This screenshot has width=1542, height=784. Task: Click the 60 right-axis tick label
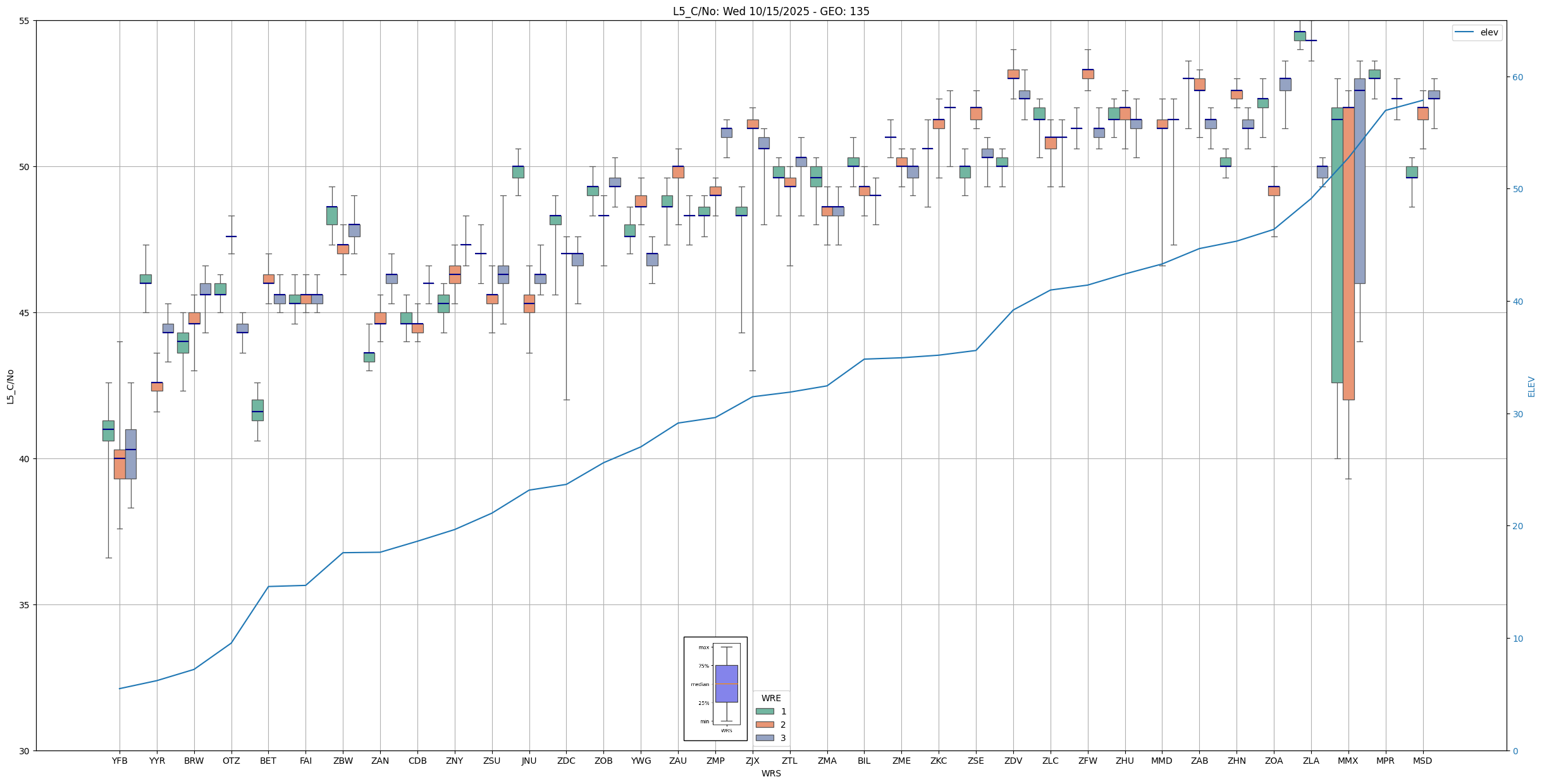1519,77
